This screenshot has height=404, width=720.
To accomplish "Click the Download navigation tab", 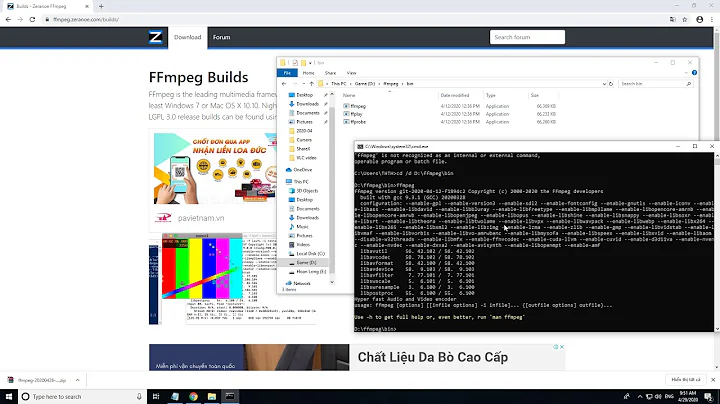I will [187, 37].
